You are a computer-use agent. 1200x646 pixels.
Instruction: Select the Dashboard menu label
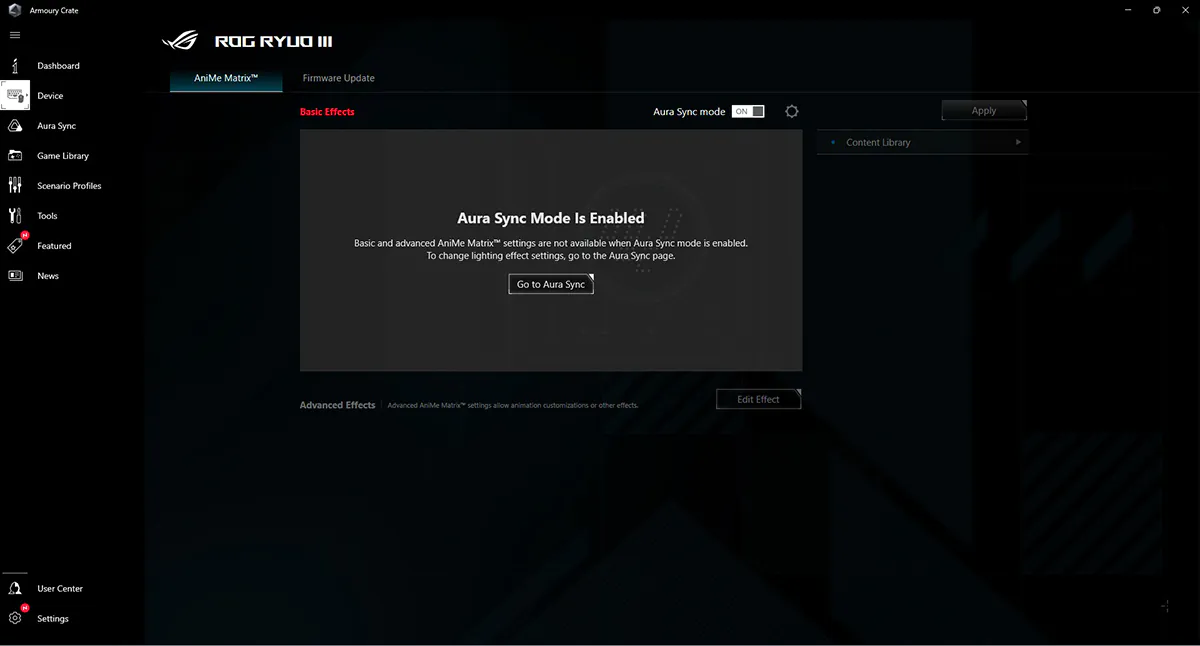tap(58, 66)
